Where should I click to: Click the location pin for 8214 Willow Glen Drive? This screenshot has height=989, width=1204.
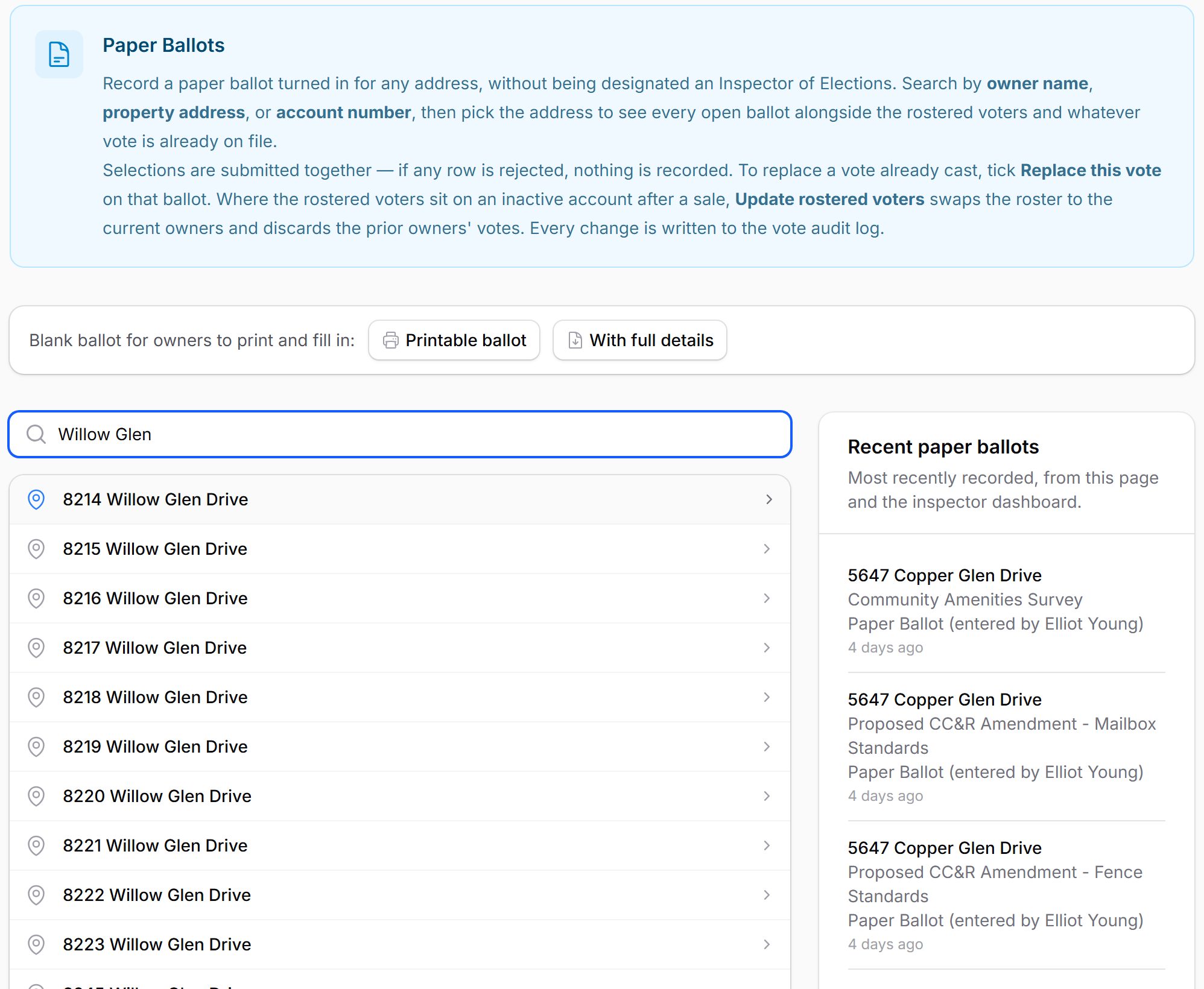click(36, 499)
